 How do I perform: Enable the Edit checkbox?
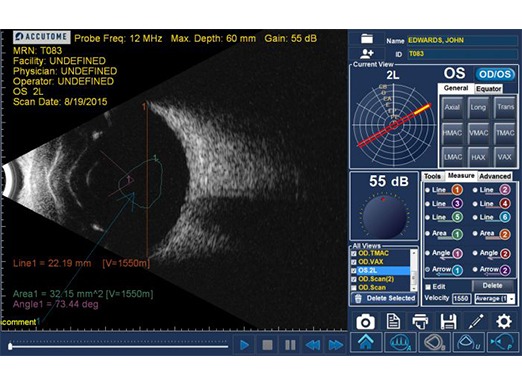(428, 287)
